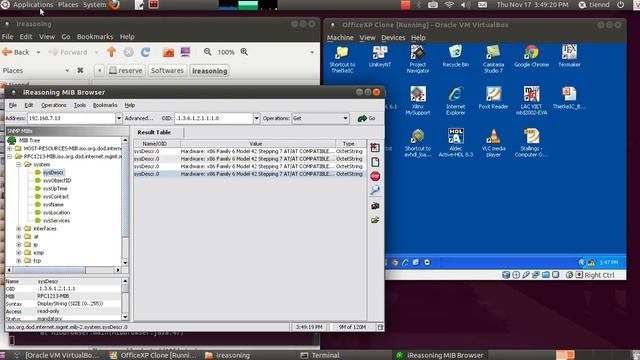Click the magnifier find icon beside results

(375, 190)
